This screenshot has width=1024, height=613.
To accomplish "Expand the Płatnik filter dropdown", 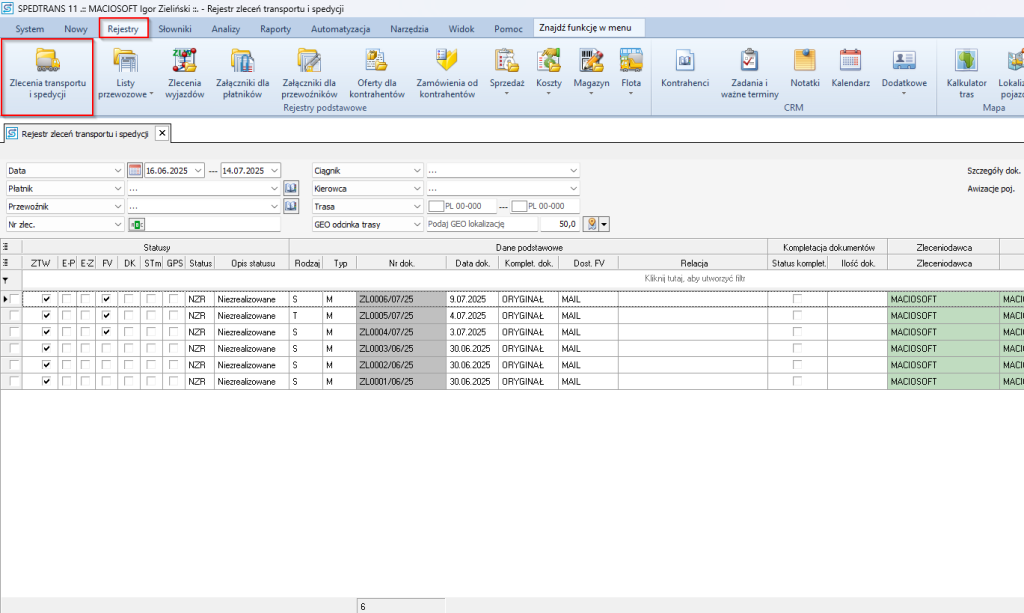I will pos(118,188).
